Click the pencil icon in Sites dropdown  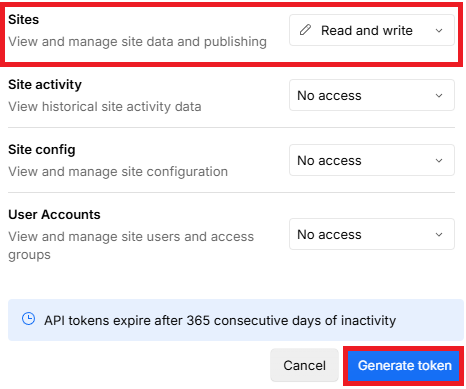click(x=305, y=30)
